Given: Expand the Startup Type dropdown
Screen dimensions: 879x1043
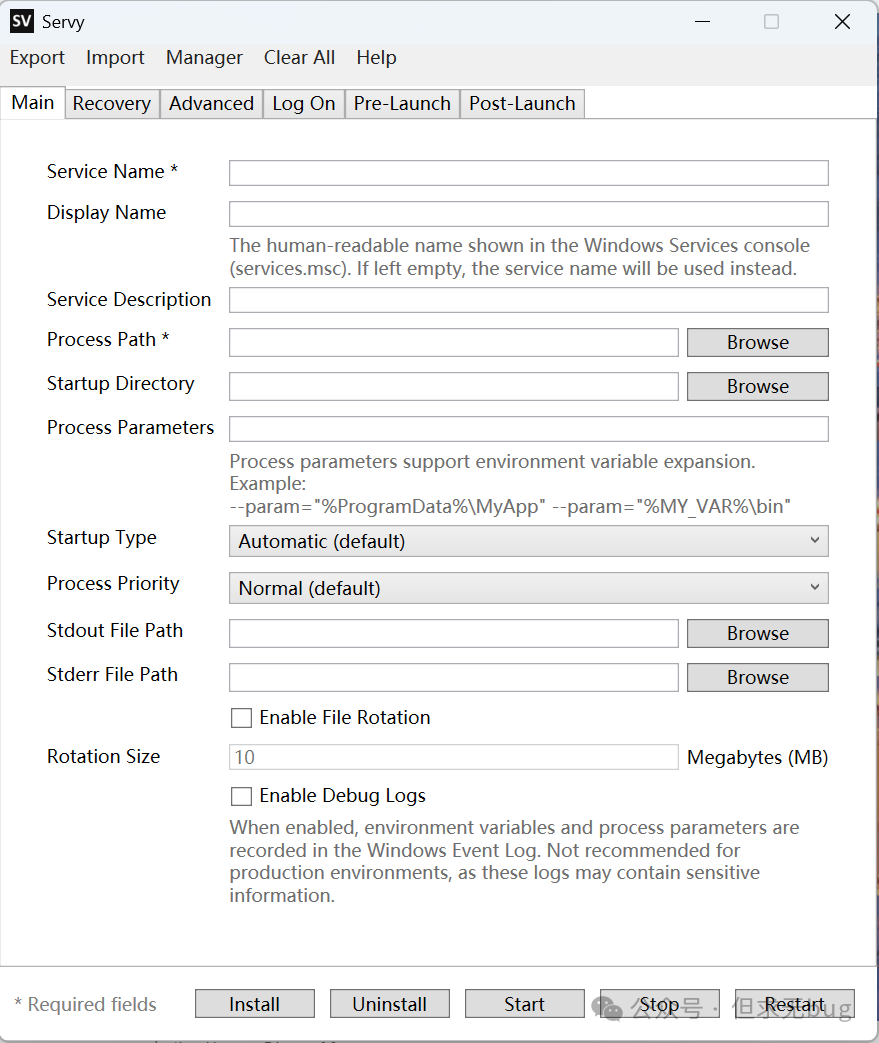Looking at the screenshot, I should point(528,541).
